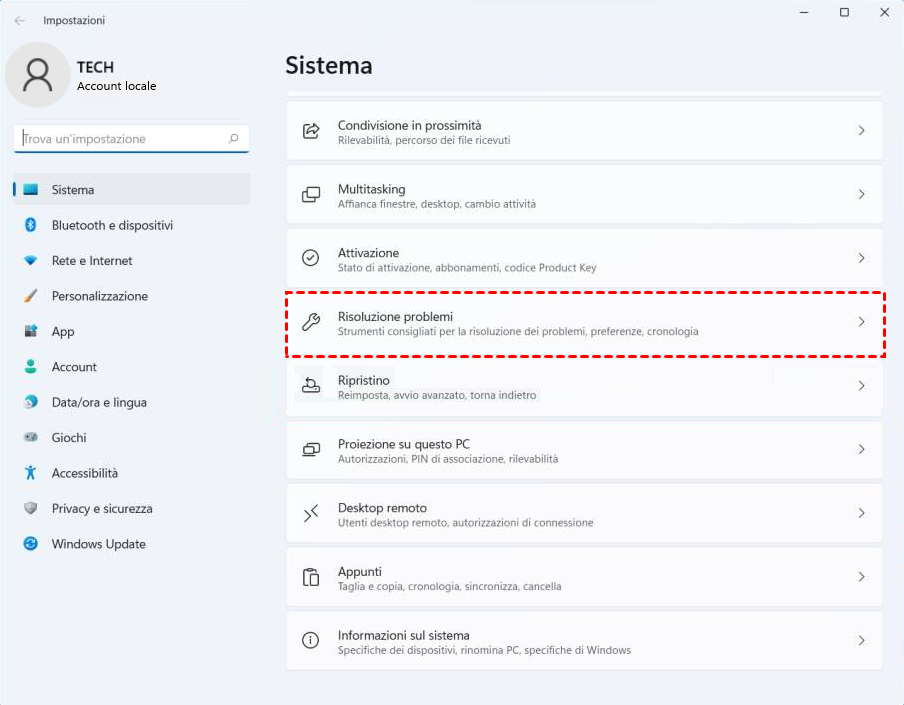904x705 pixels.
Task: Click the Personalizzazione paintbrush icon
Action: 30,296
